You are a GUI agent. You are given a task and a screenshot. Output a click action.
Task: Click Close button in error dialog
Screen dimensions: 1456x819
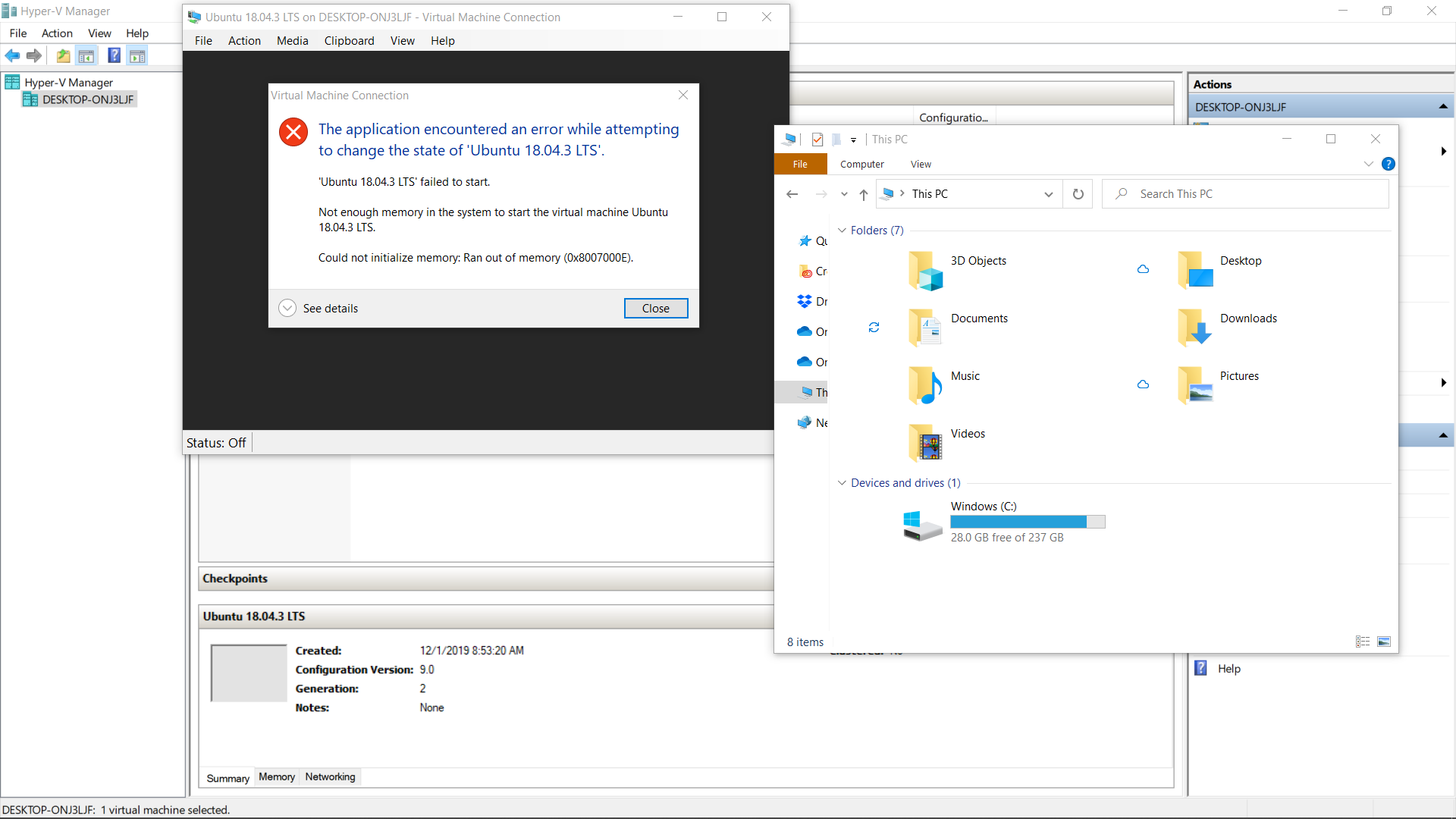click(x=655, y=308)
